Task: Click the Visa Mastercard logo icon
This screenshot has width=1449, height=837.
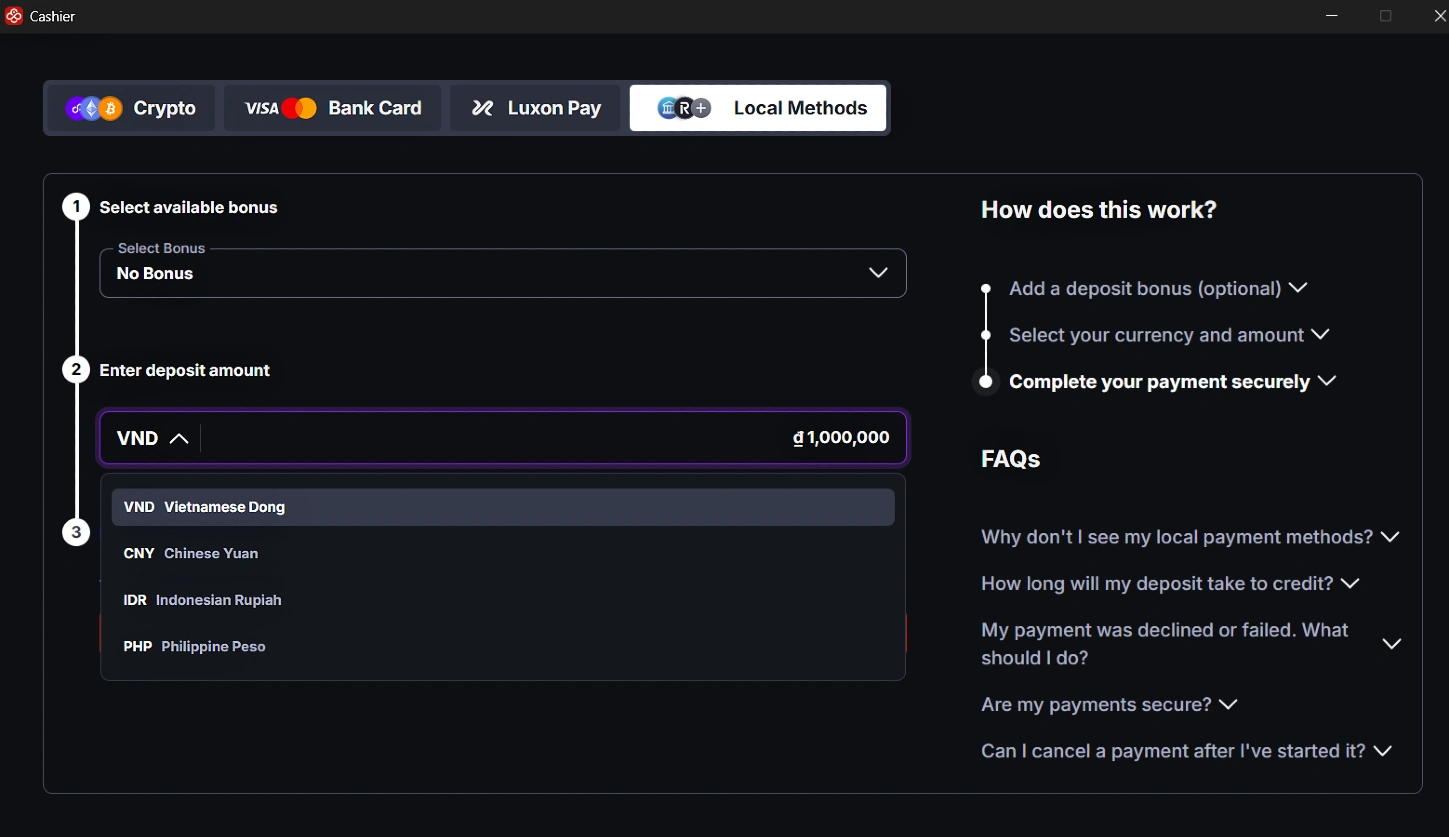Action: [x=281, y=108]
